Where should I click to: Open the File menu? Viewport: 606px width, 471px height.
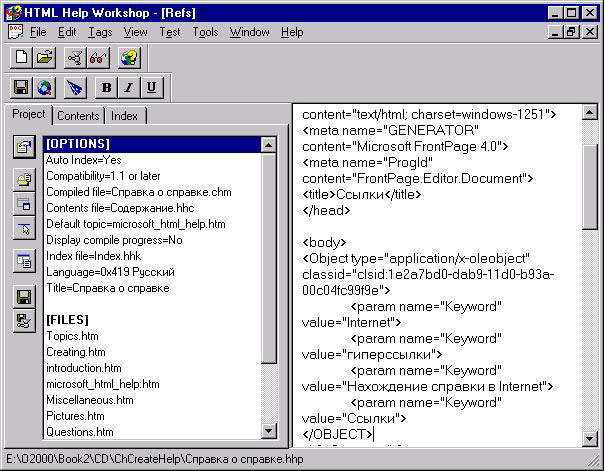[x=38, y=32]
